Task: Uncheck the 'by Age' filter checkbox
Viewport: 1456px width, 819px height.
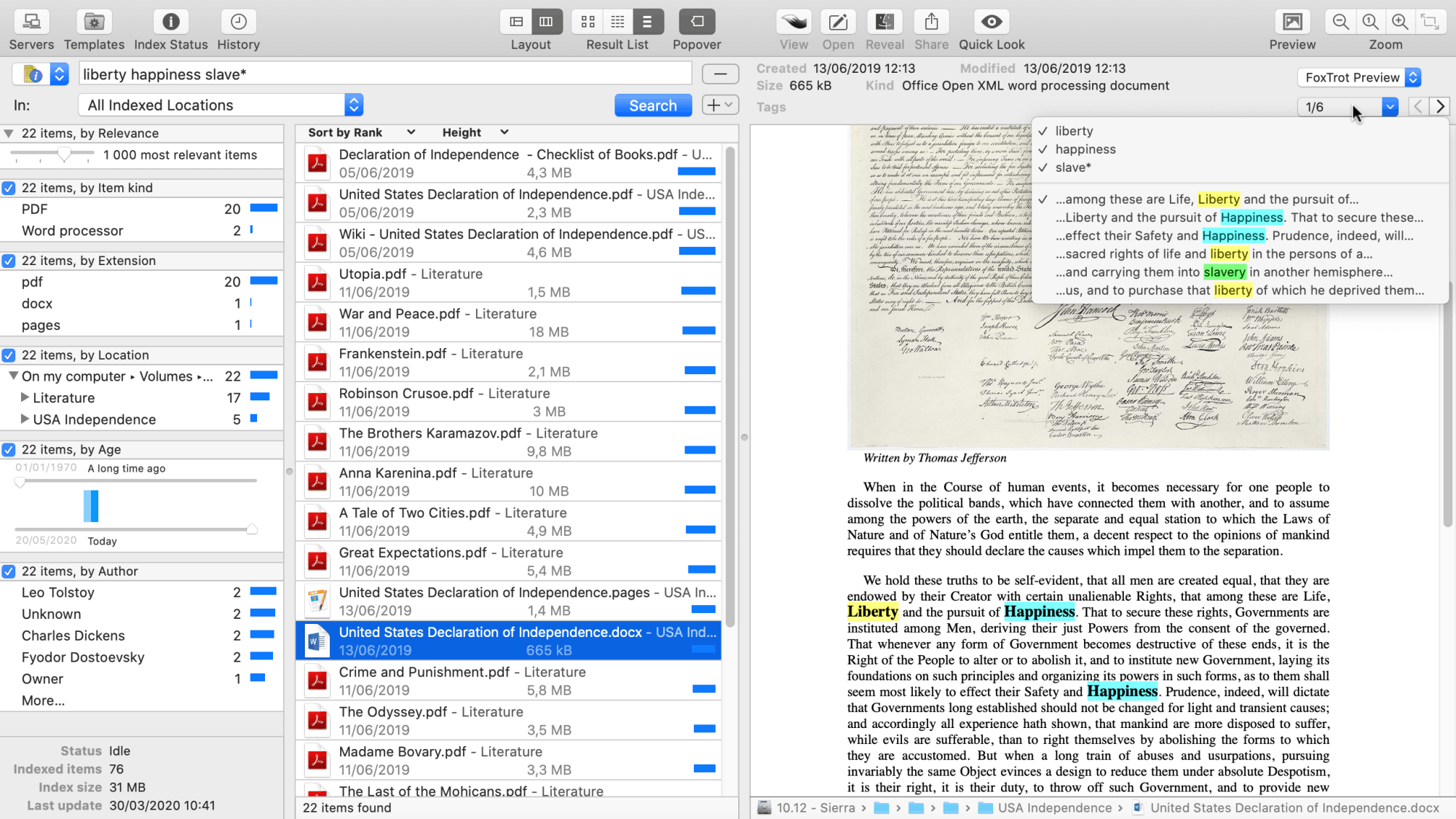Action: point(9,450)
